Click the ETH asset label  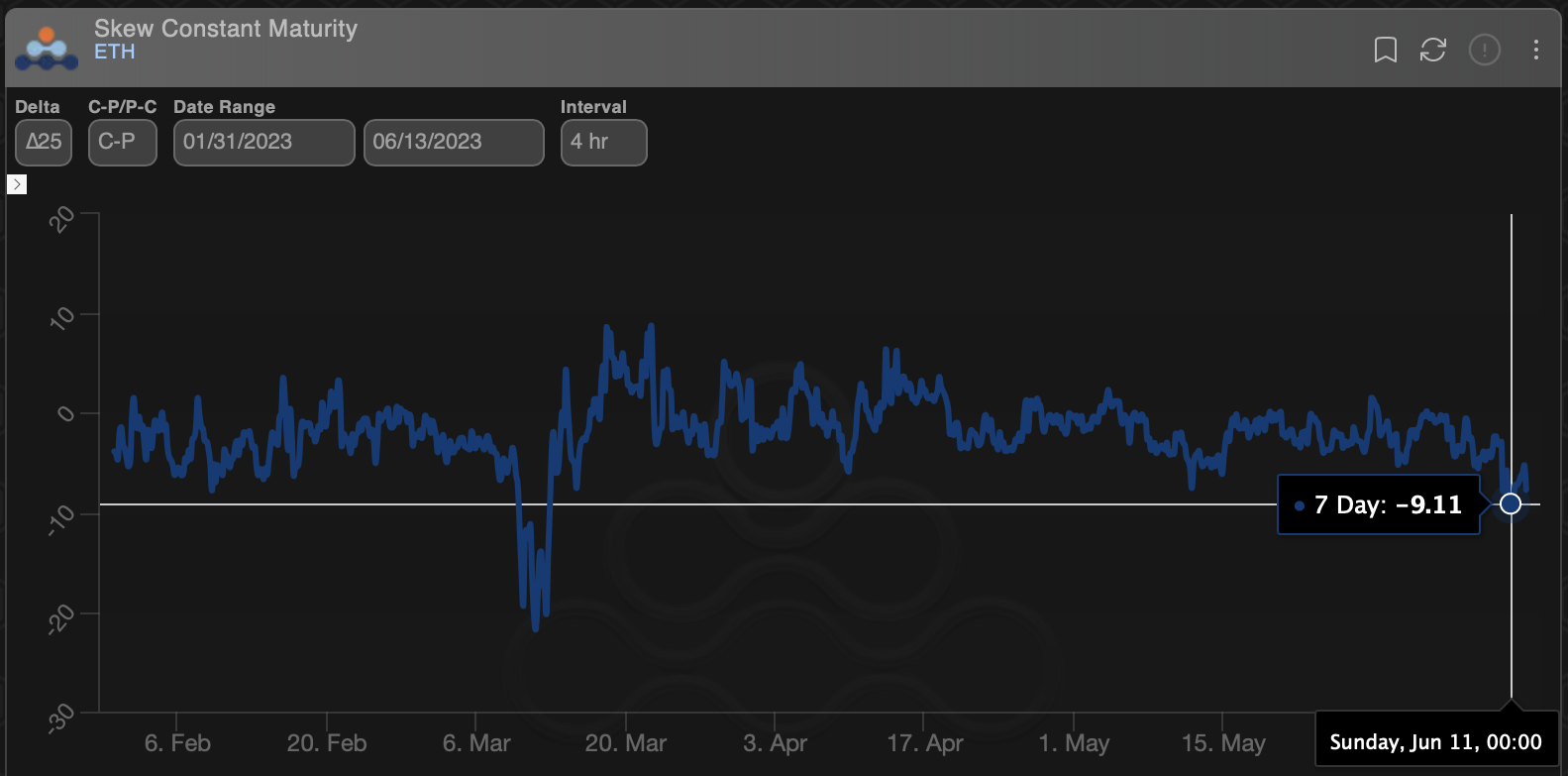point(114,53)
